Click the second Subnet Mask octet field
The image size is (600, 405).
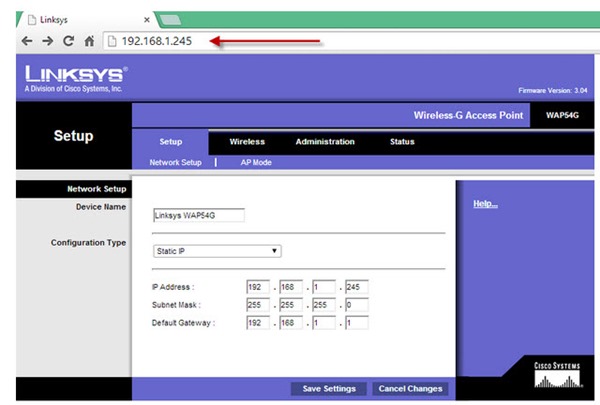(291, 305)
